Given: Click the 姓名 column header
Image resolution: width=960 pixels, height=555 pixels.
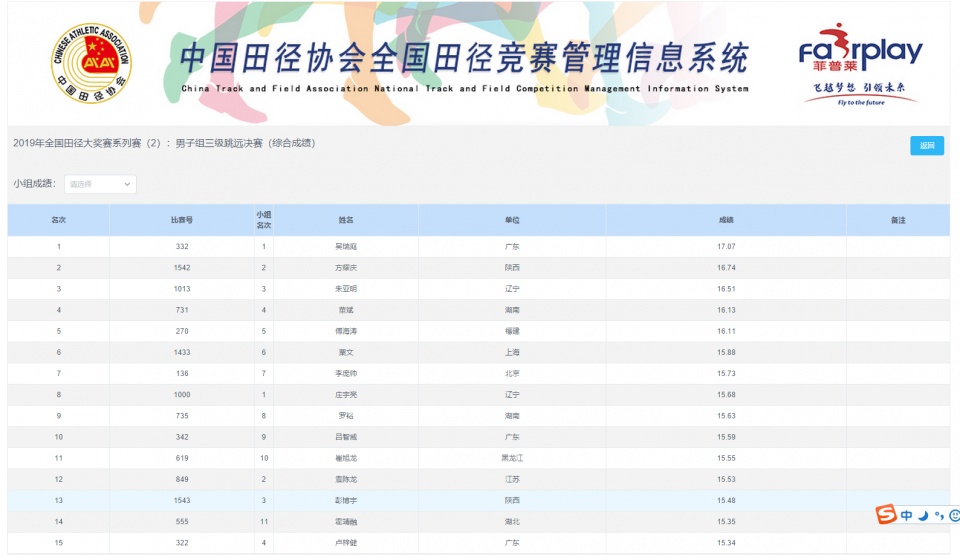Looking at the screenshot, I should pyautogui.click(x=346, y=219).
